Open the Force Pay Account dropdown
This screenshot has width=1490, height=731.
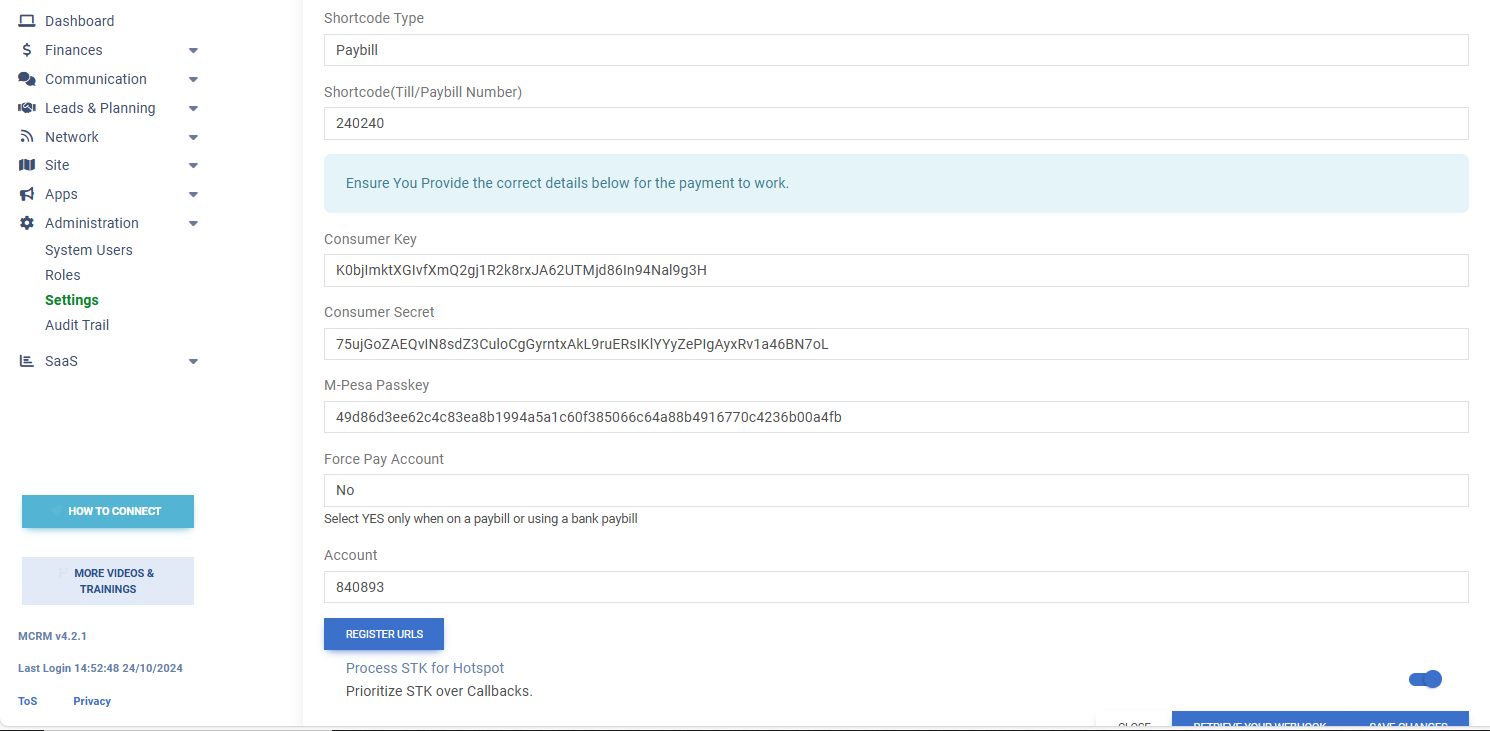coord(895,490)
